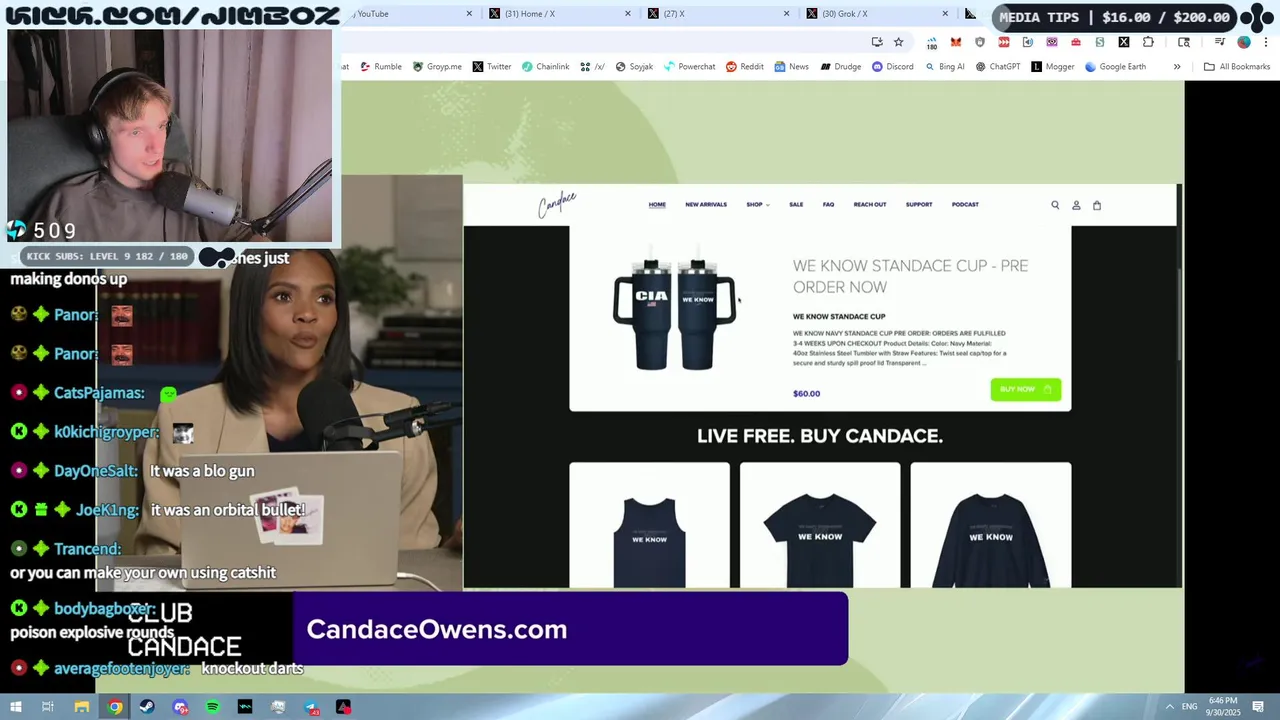Viewport: 1280px width, 720px height.
Task: Open the ChatGPT bookmark
Action: [998, 67]
